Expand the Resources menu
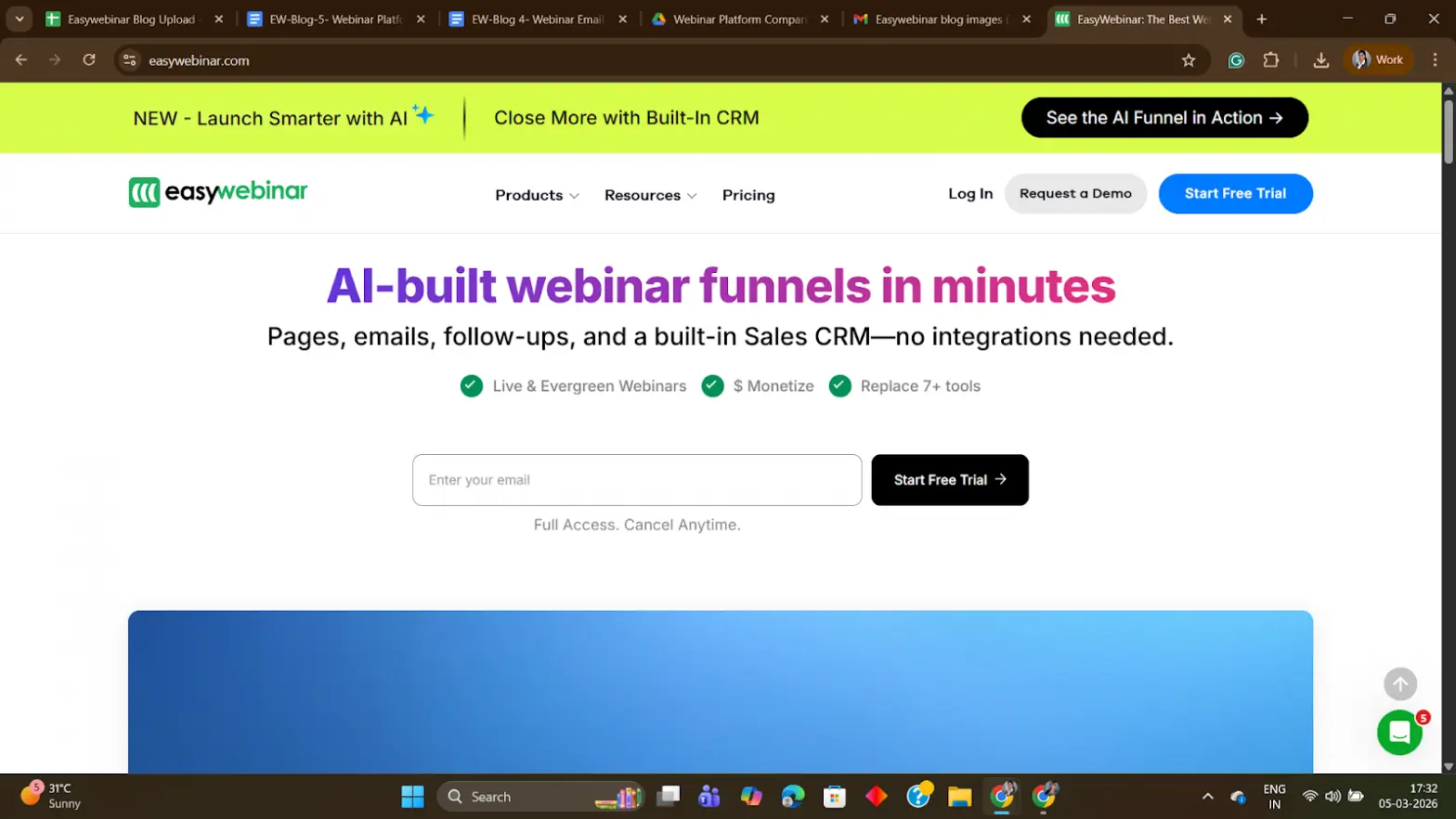Viewport: 1456px width, 819px height. [650, 195]
